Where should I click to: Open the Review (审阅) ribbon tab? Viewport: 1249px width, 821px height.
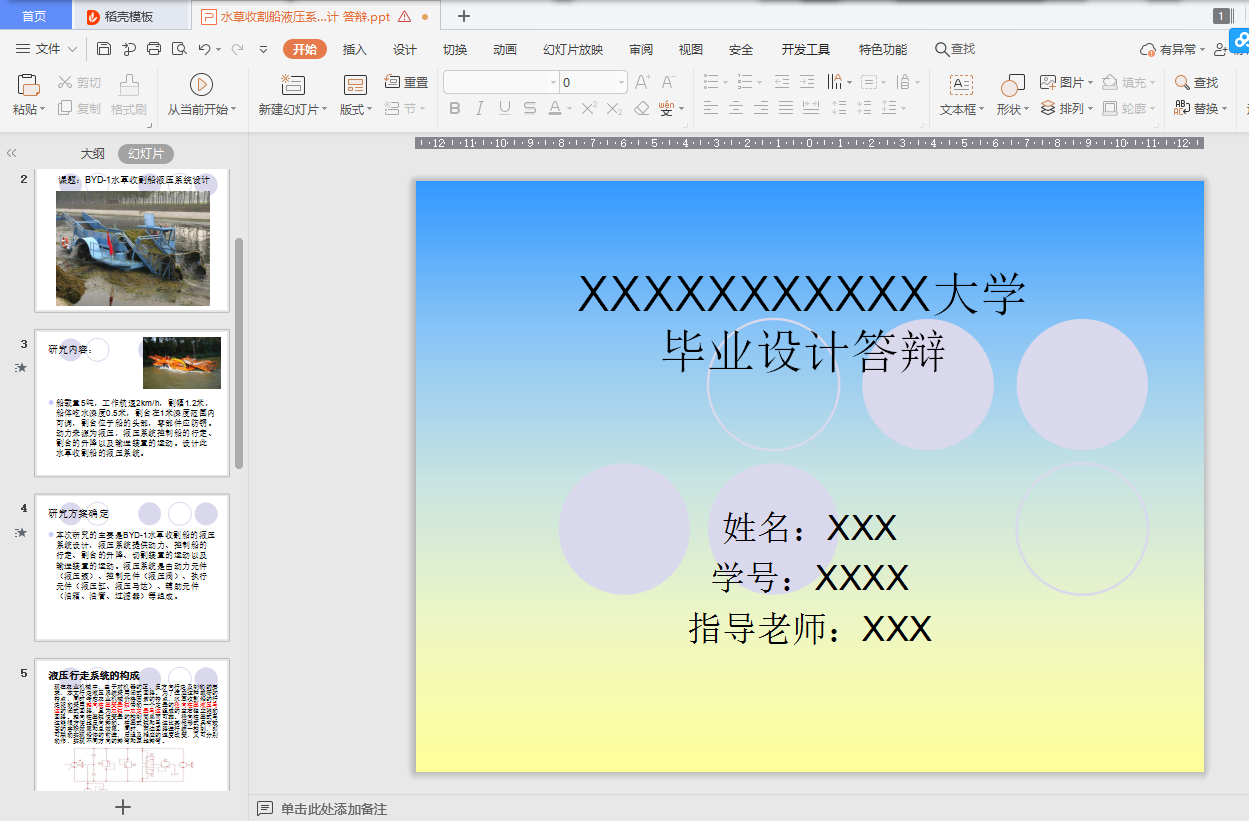tap(641, 49)
